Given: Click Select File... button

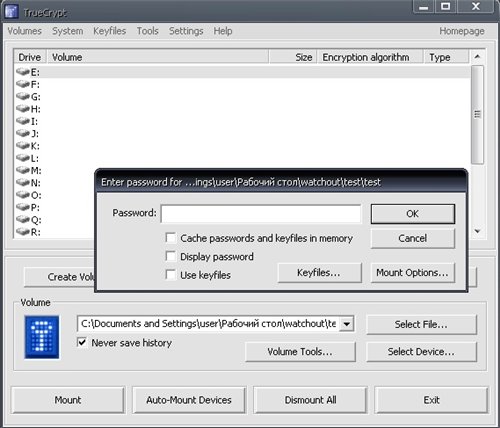Looking at the screenshot, I should [421, 324].
